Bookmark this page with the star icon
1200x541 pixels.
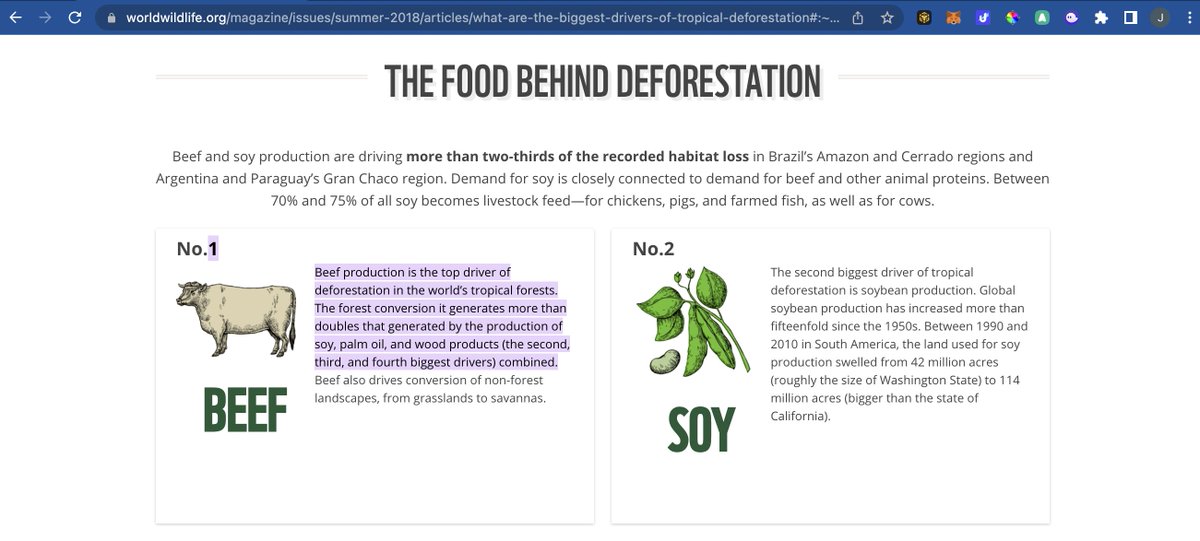coord(886,17)
